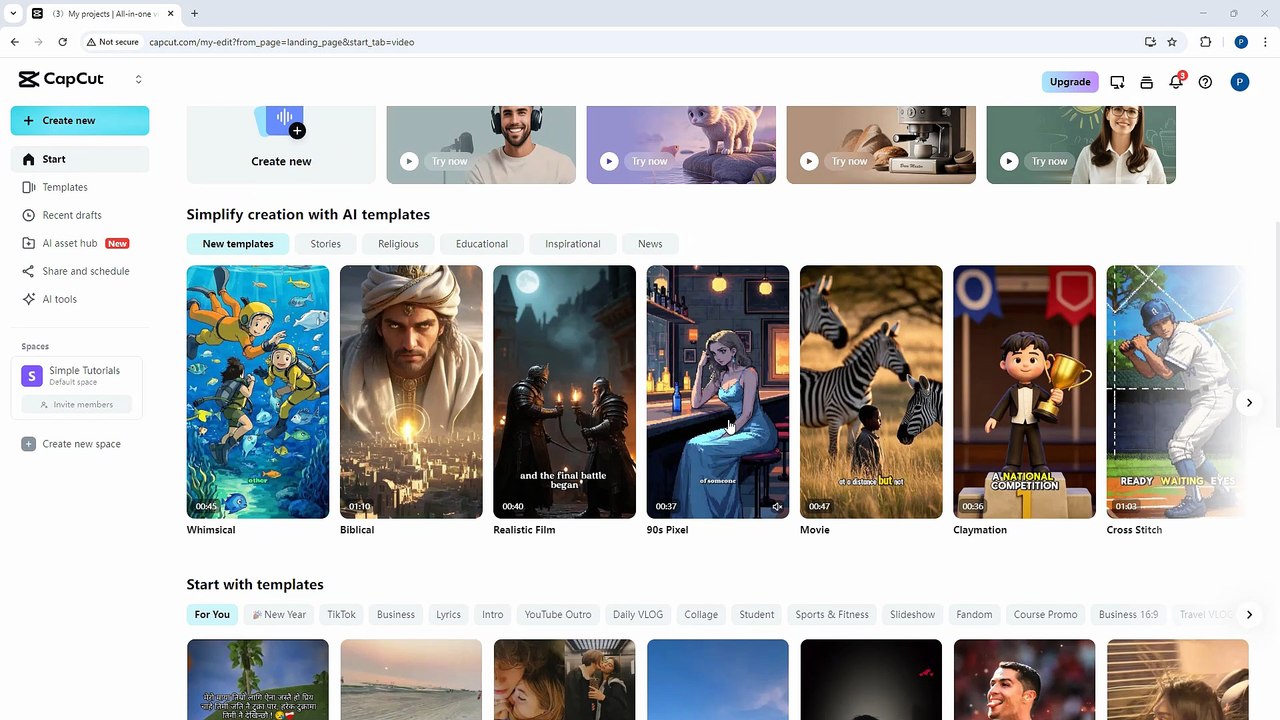Image resolution: width=1280 pixels, height=720 pixels.
Task: Click the Upgrade button
Action: (x=1070, y=82)
